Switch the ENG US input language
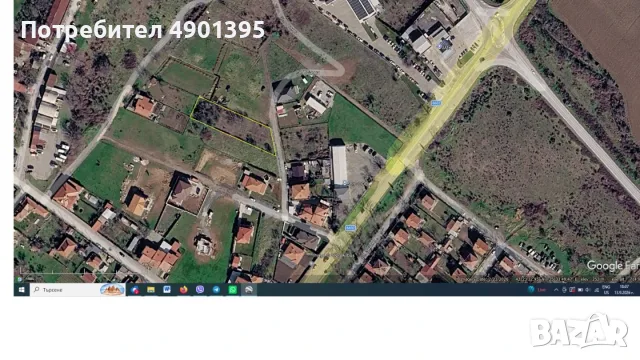The width and height of the screenshot is (640, 360). [606, 290]
